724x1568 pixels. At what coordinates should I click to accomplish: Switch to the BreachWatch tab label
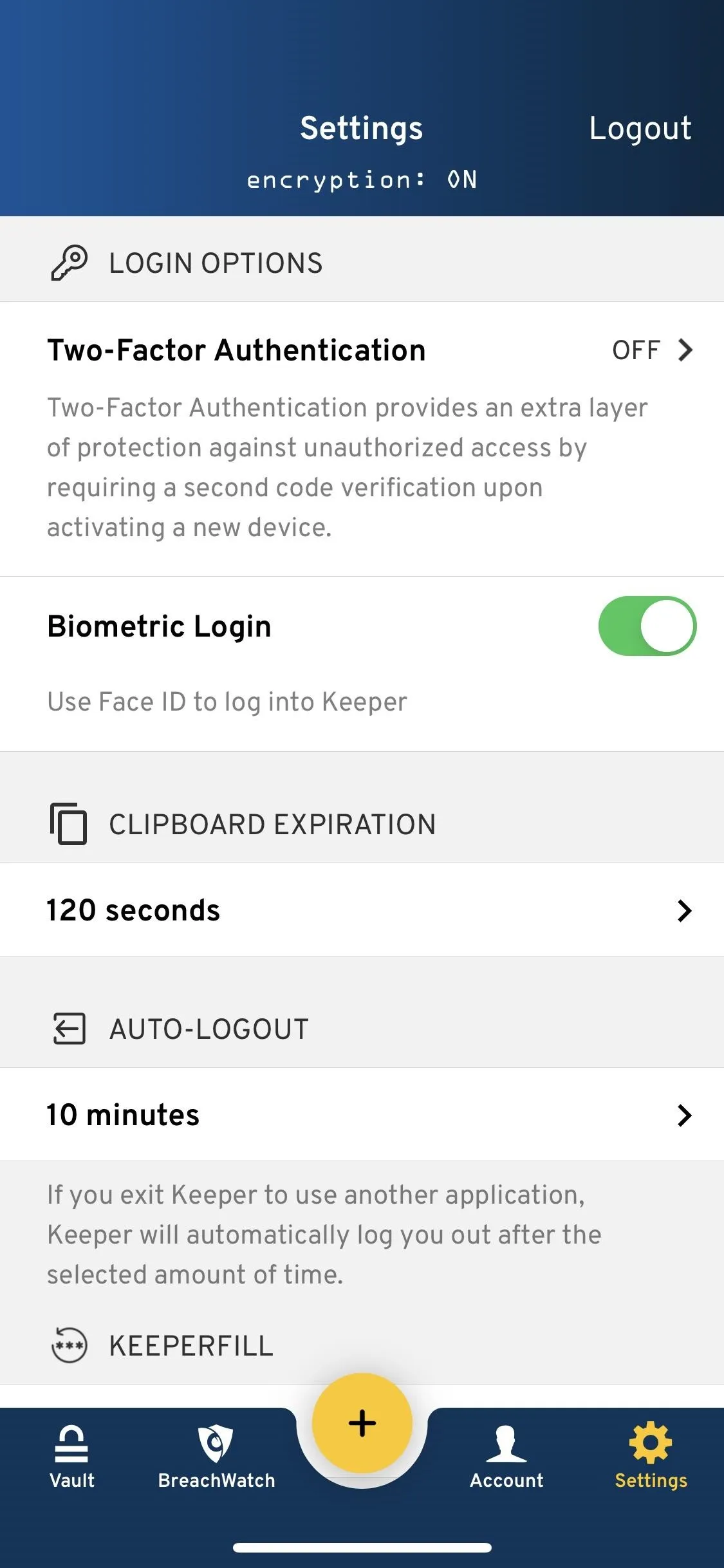pos(216,1480)
